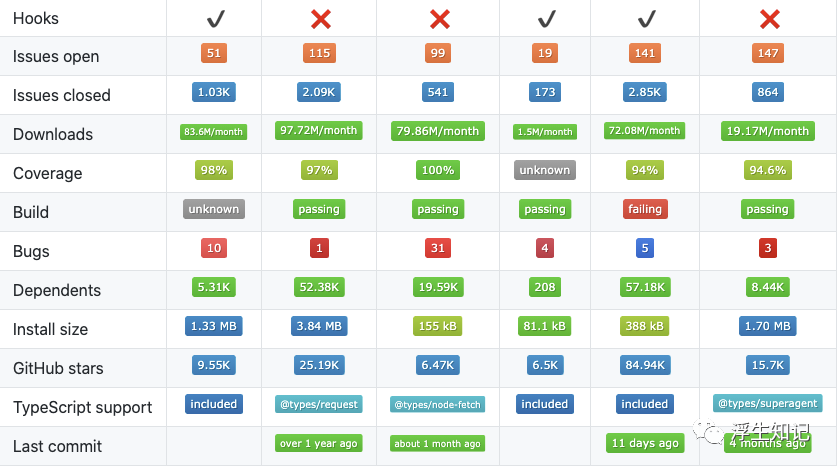
Task: Open the 51 issues open badge
Action: (x=212, y=54)
